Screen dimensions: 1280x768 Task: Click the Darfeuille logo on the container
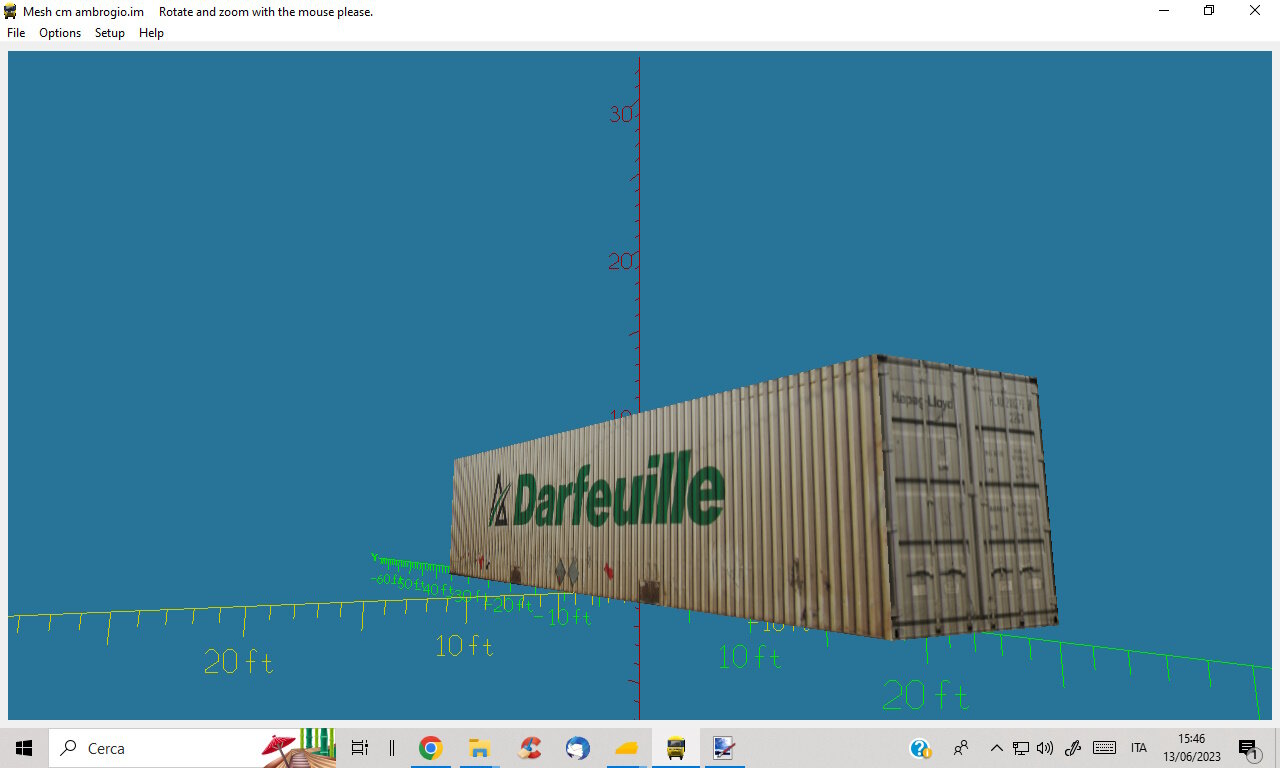[x=607, y=491]
